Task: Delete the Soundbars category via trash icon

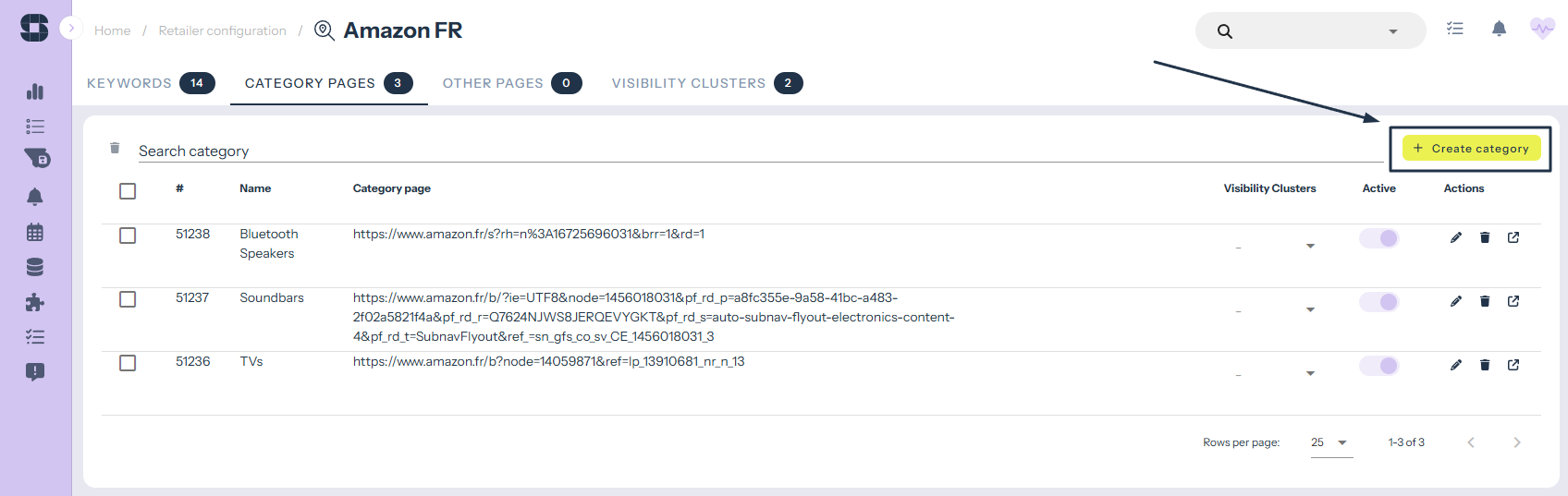Action: (1485, 301)
